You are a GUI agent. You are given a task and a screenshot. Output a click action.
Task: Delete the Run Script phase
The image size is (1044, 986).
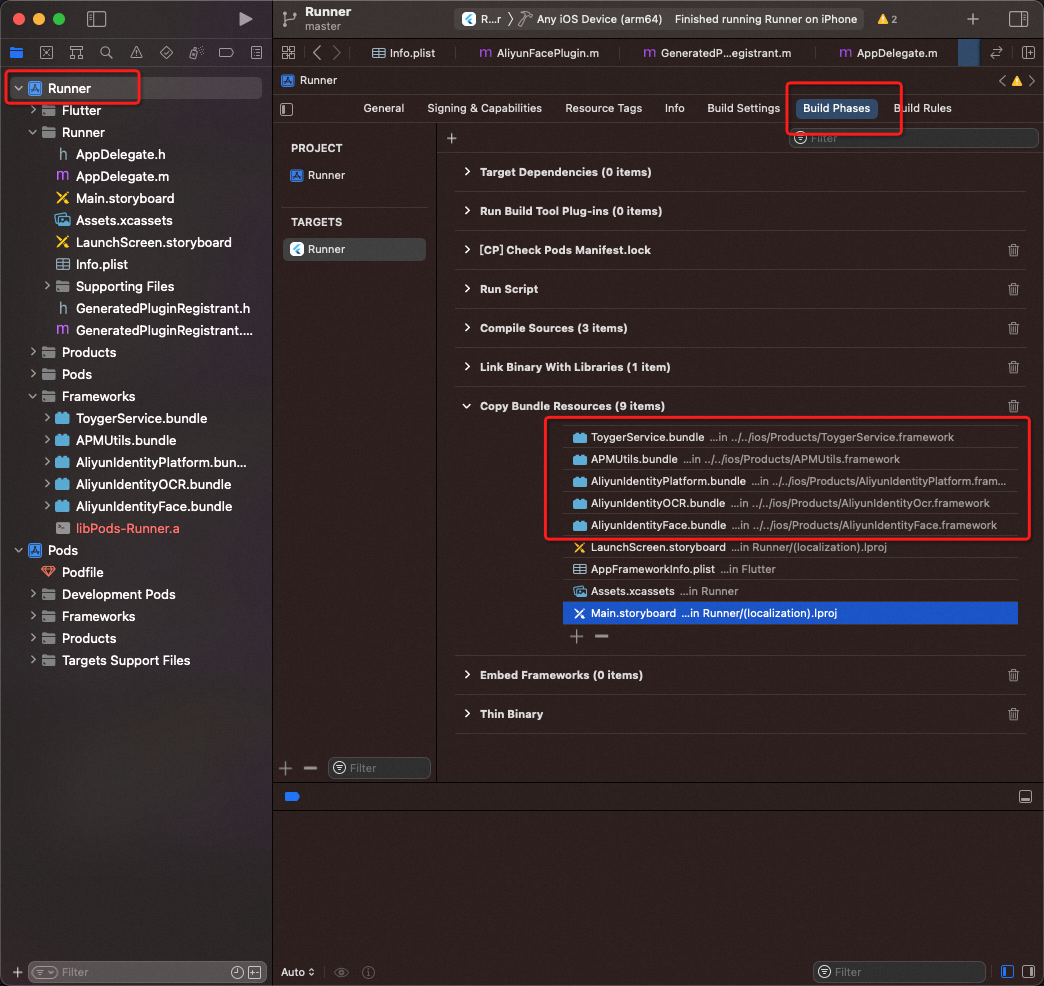point(1013,289)
